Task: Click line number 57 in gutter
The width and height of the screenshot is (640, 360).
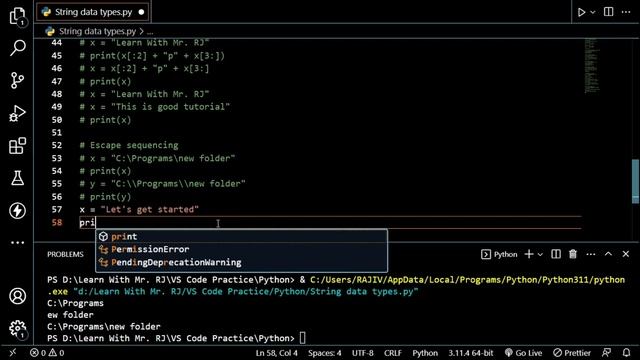Action: (x=57, y=209)
